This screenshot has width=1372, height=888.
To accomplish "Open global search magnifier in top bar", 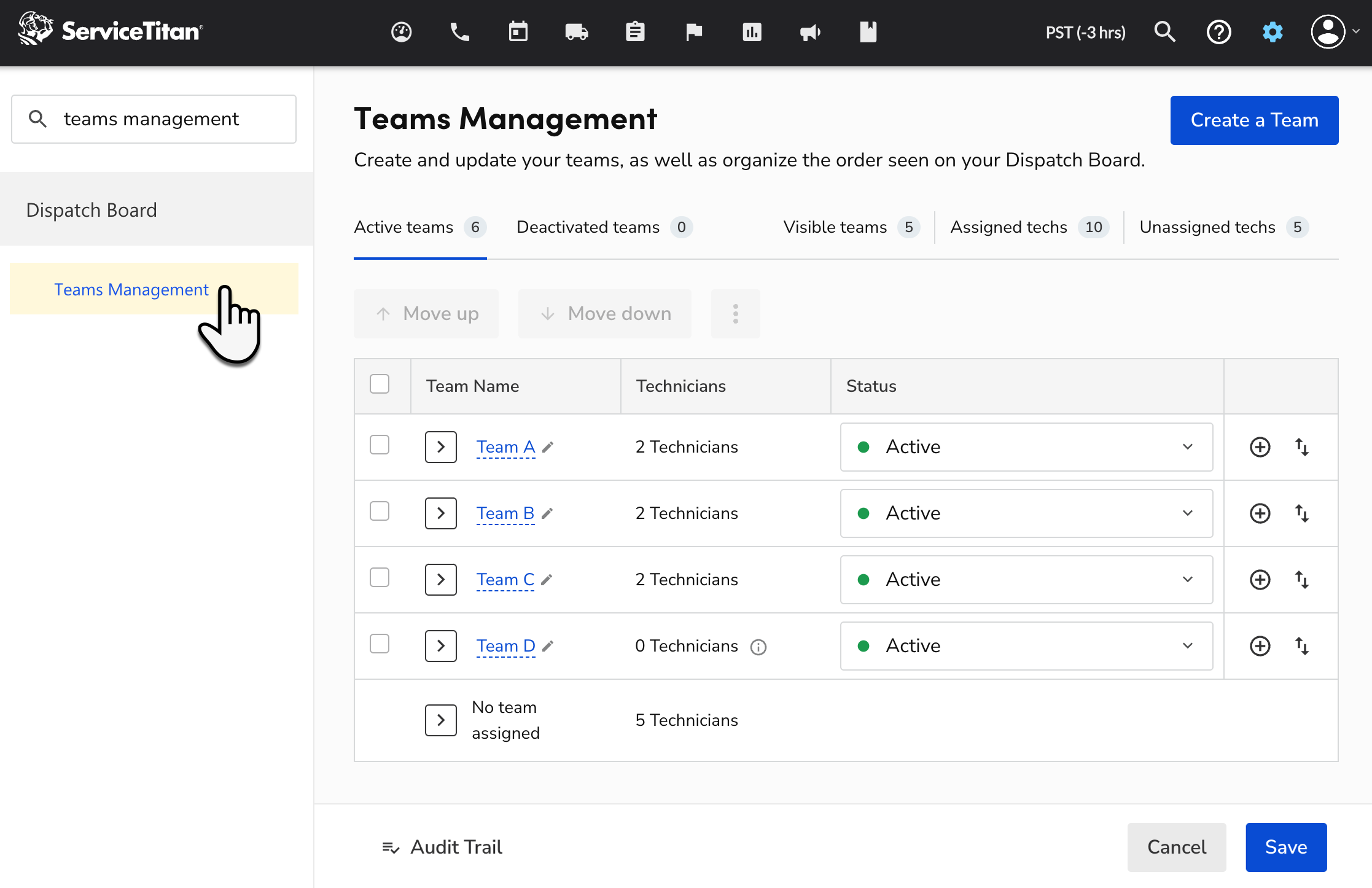I will click(1164, 31).
